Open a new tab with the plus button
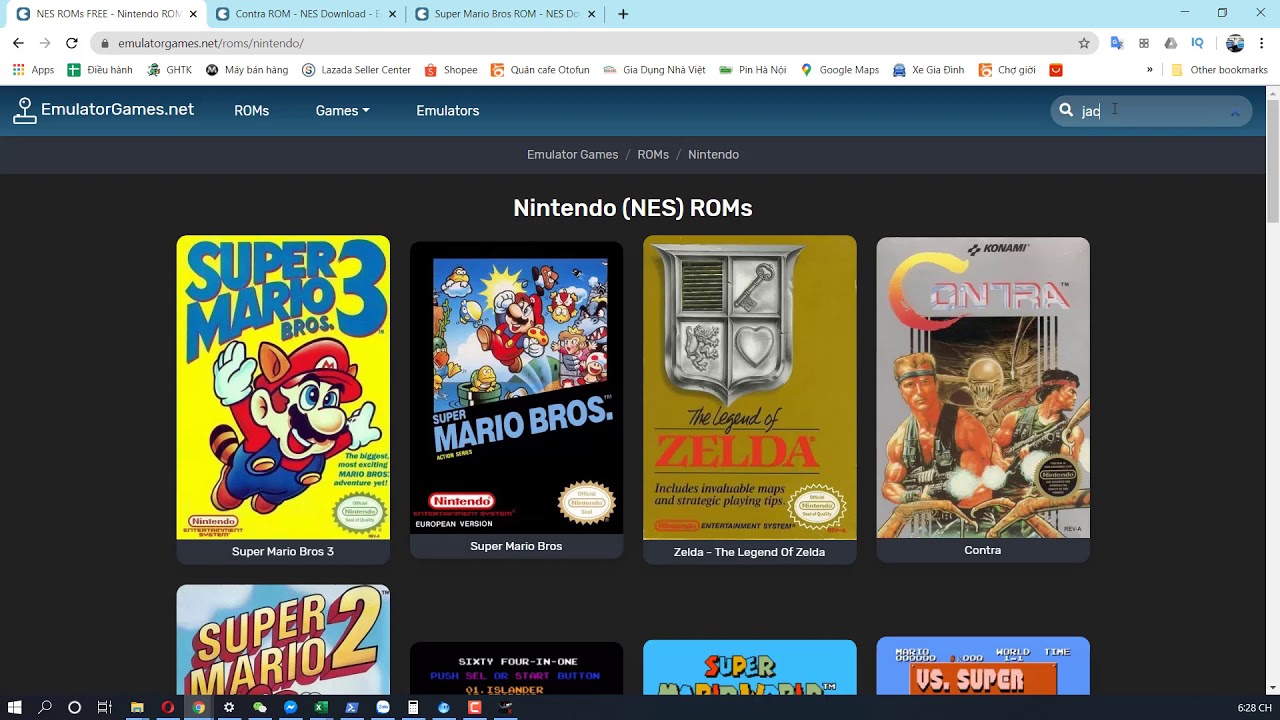 tap(623, 14)
